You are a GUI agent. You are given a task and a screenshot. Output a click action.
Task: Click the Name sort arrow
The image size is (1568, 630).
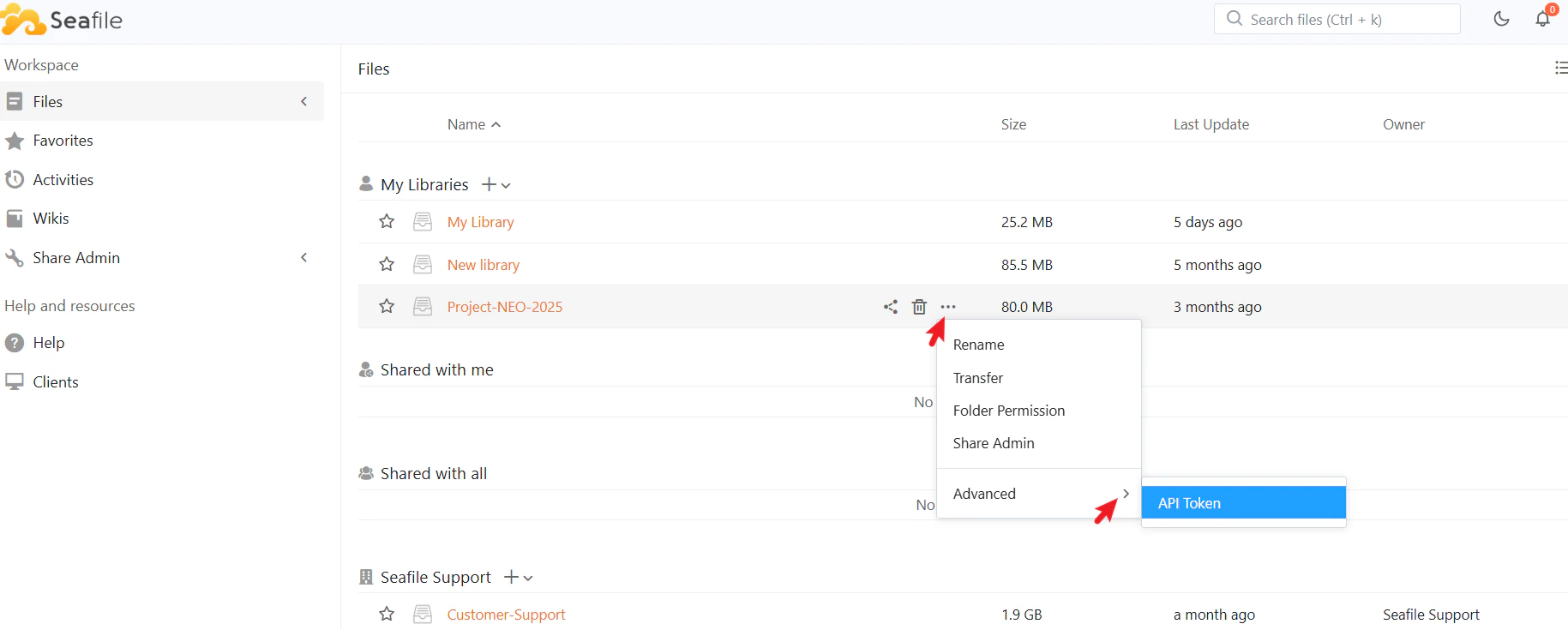point(496,125)
